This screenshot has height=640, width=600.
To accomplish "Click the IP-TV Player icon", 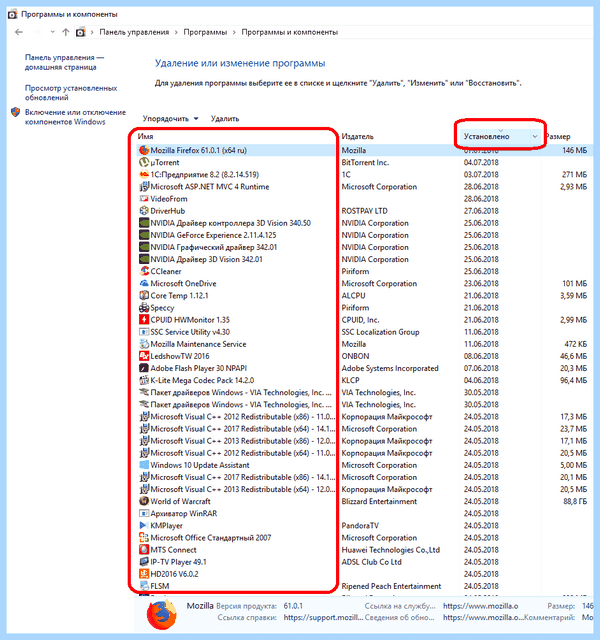I will [x=144, y=562].
